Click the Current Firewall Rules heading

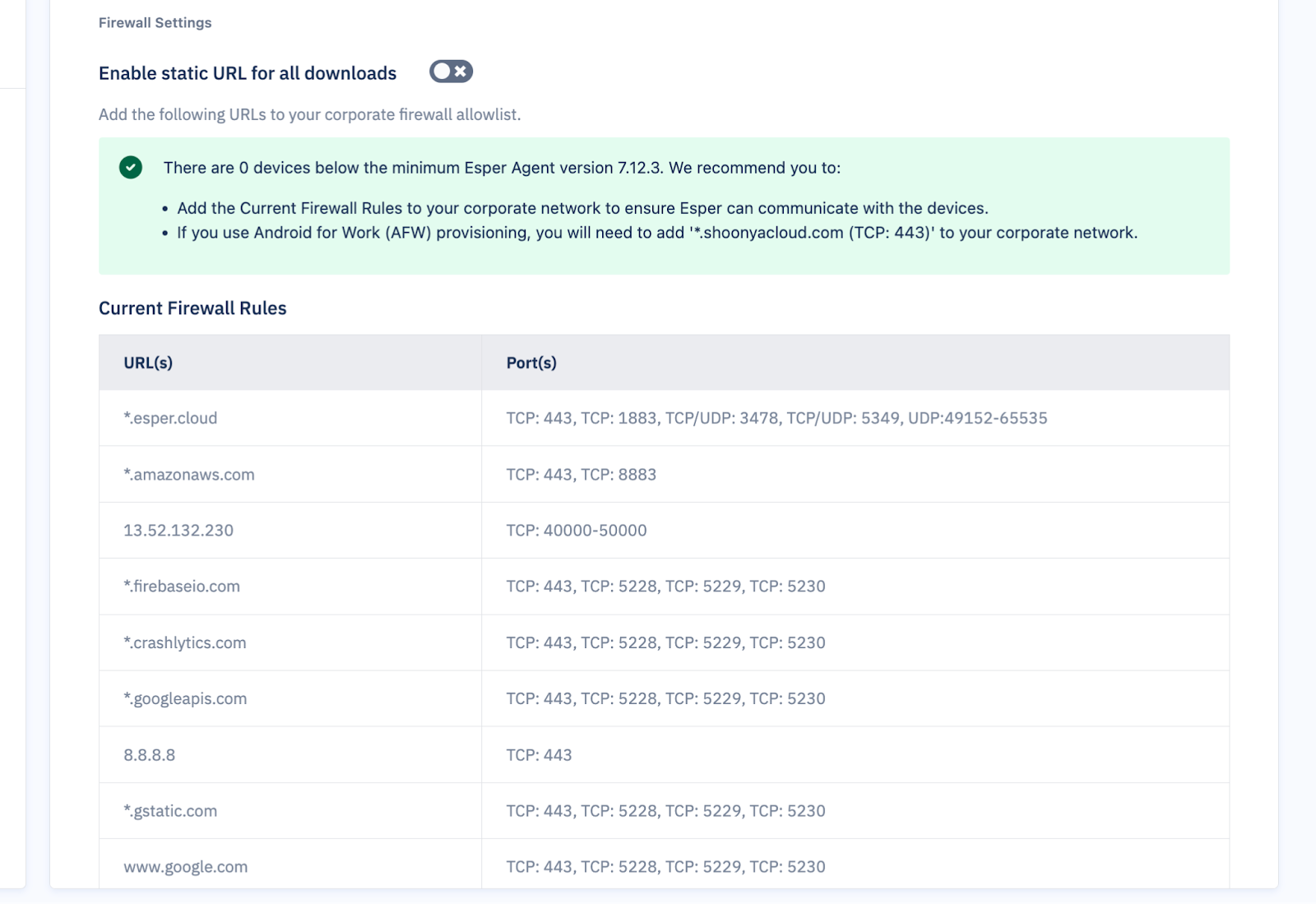coord(192,308)
